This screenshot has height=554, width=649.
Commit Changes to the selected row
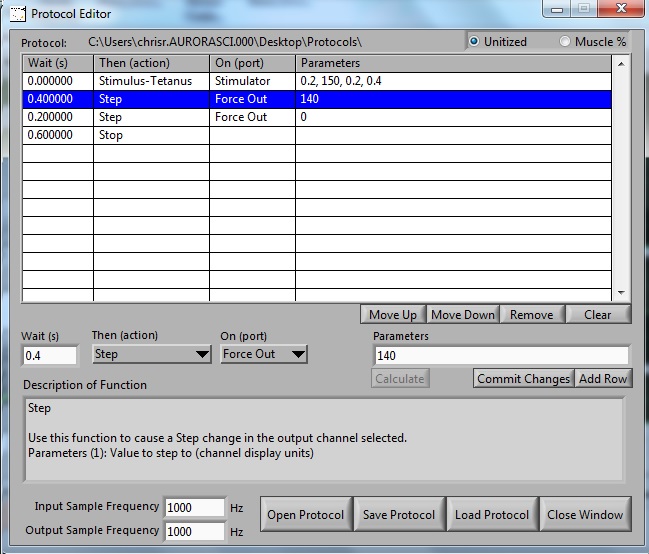(x=524, y=378)
